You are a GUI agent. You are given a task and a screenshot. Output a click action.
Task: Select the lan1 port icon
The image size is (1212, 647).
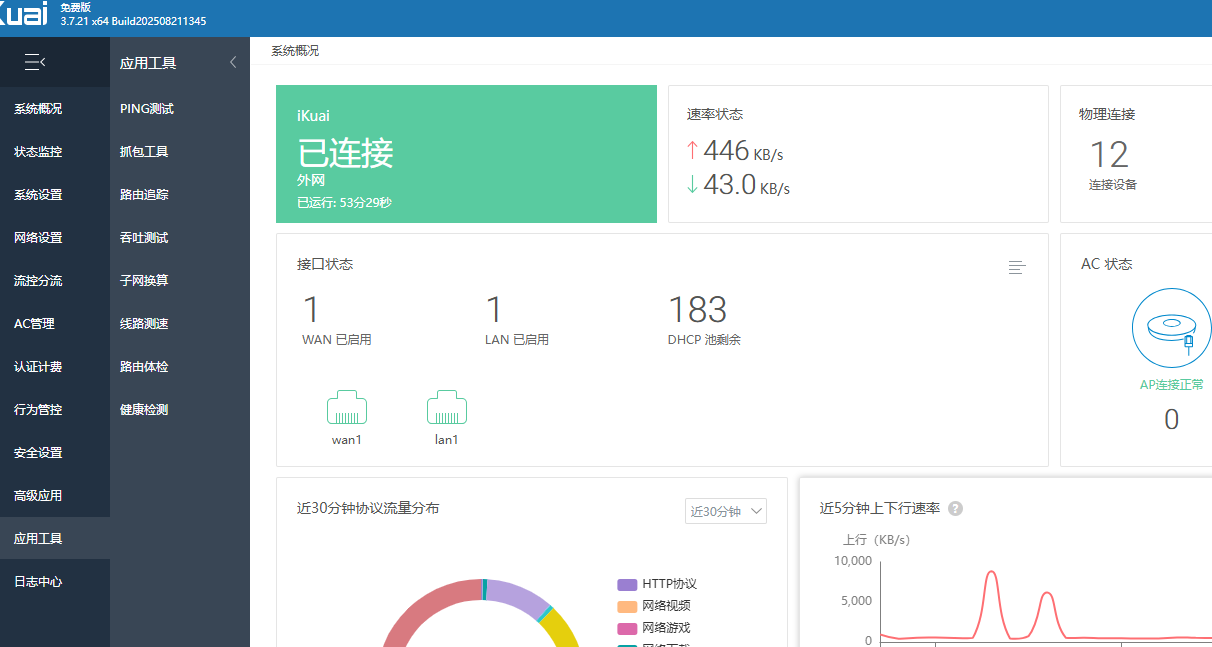click(446, 407)
